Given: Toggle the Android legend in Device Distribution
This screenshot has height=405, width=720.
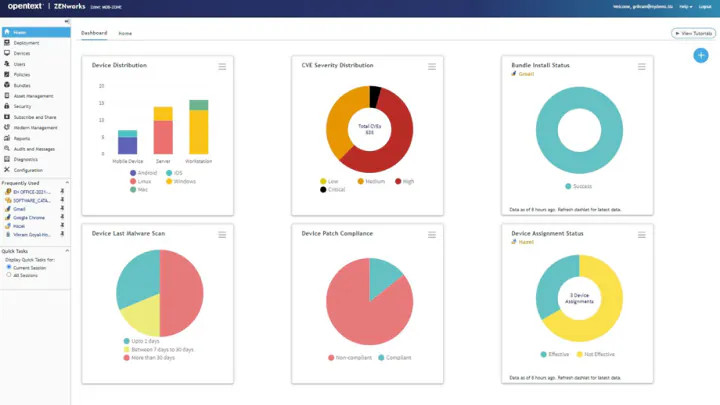Looking at the screenshot, I should (132, 173).
